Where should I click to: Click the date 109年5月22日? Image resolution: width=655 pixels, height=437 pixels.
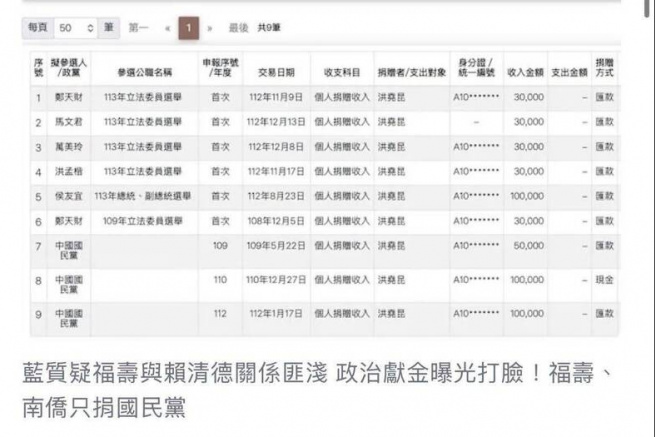pos(276,246)
